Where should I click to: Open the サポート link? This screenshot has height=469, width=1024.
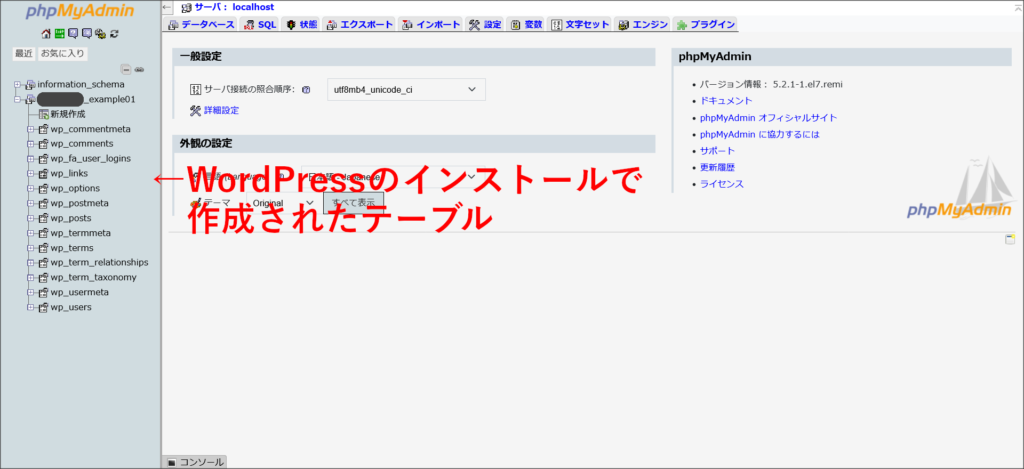tap(718, 151)
